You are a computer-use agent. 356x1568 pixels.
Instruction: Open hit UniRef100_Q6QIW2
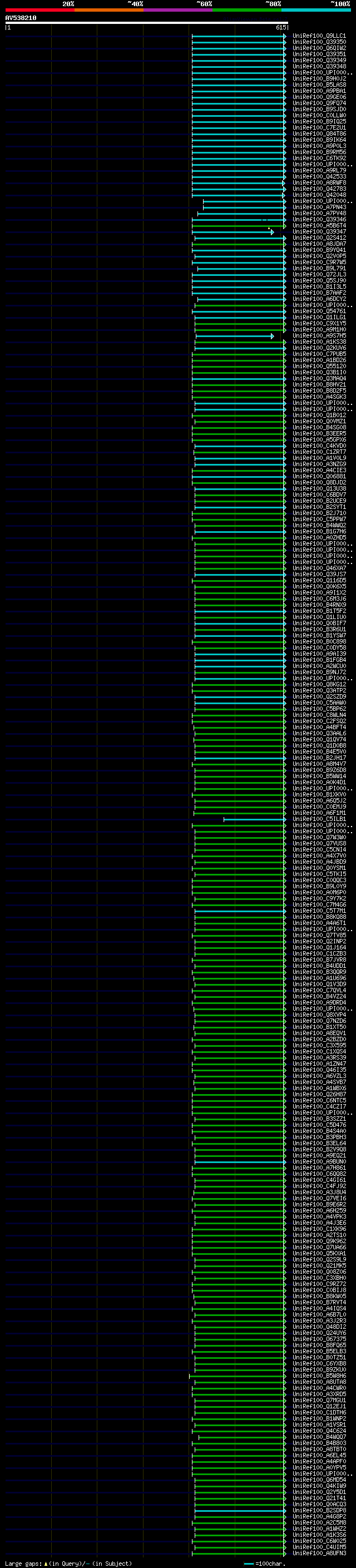point(319,48)
